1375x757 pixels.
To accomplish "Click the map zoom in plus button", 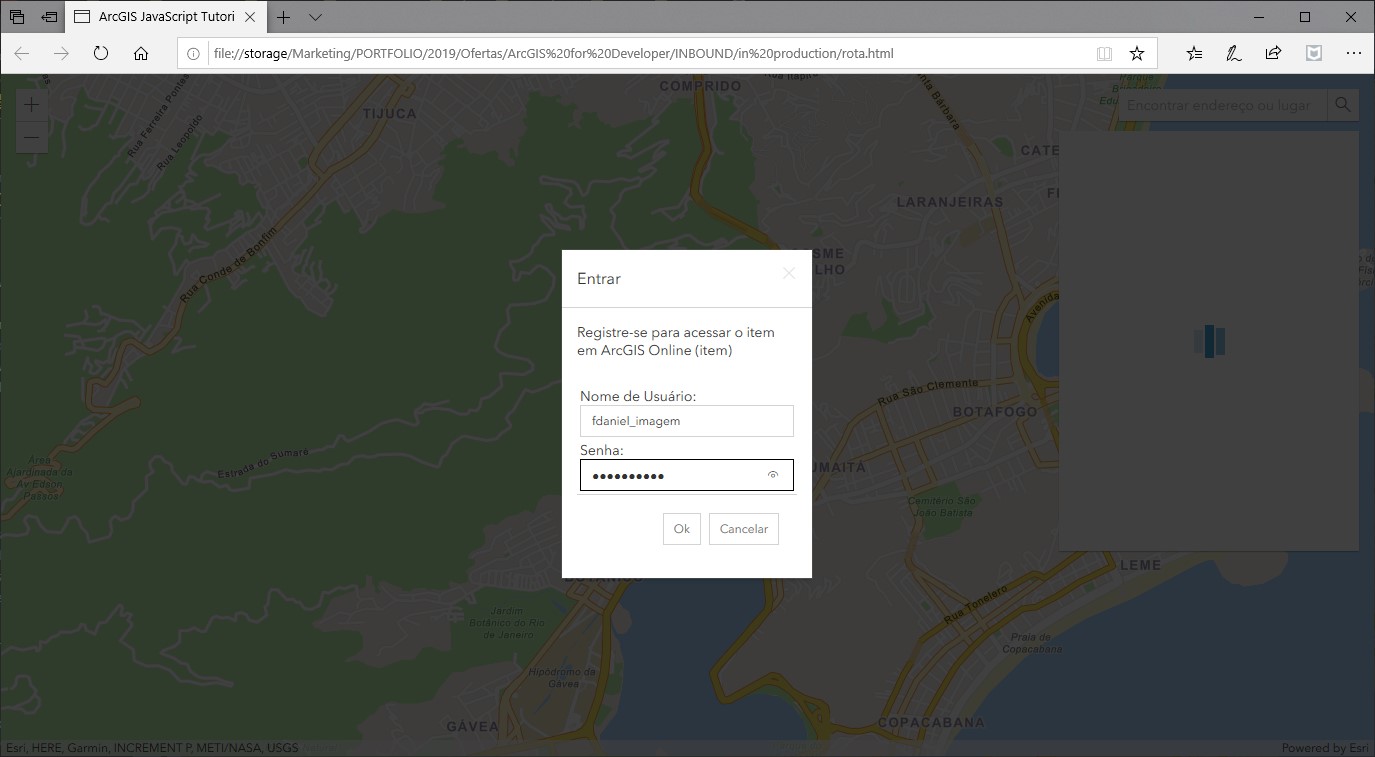I will [32, 105].
